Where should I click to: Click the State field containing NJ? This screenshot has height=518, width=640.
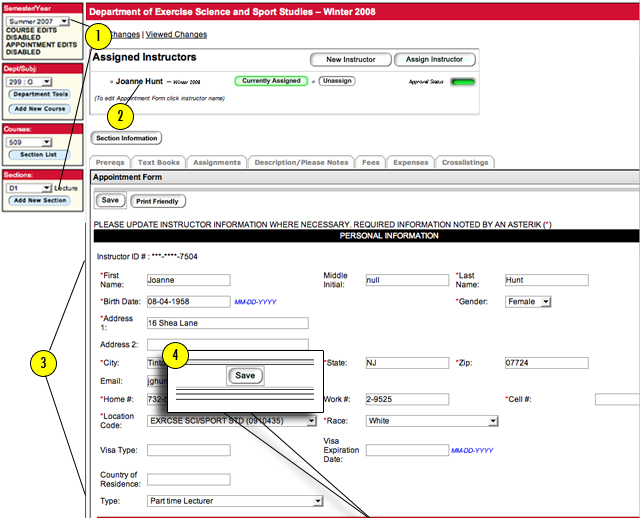pos(407,363)
